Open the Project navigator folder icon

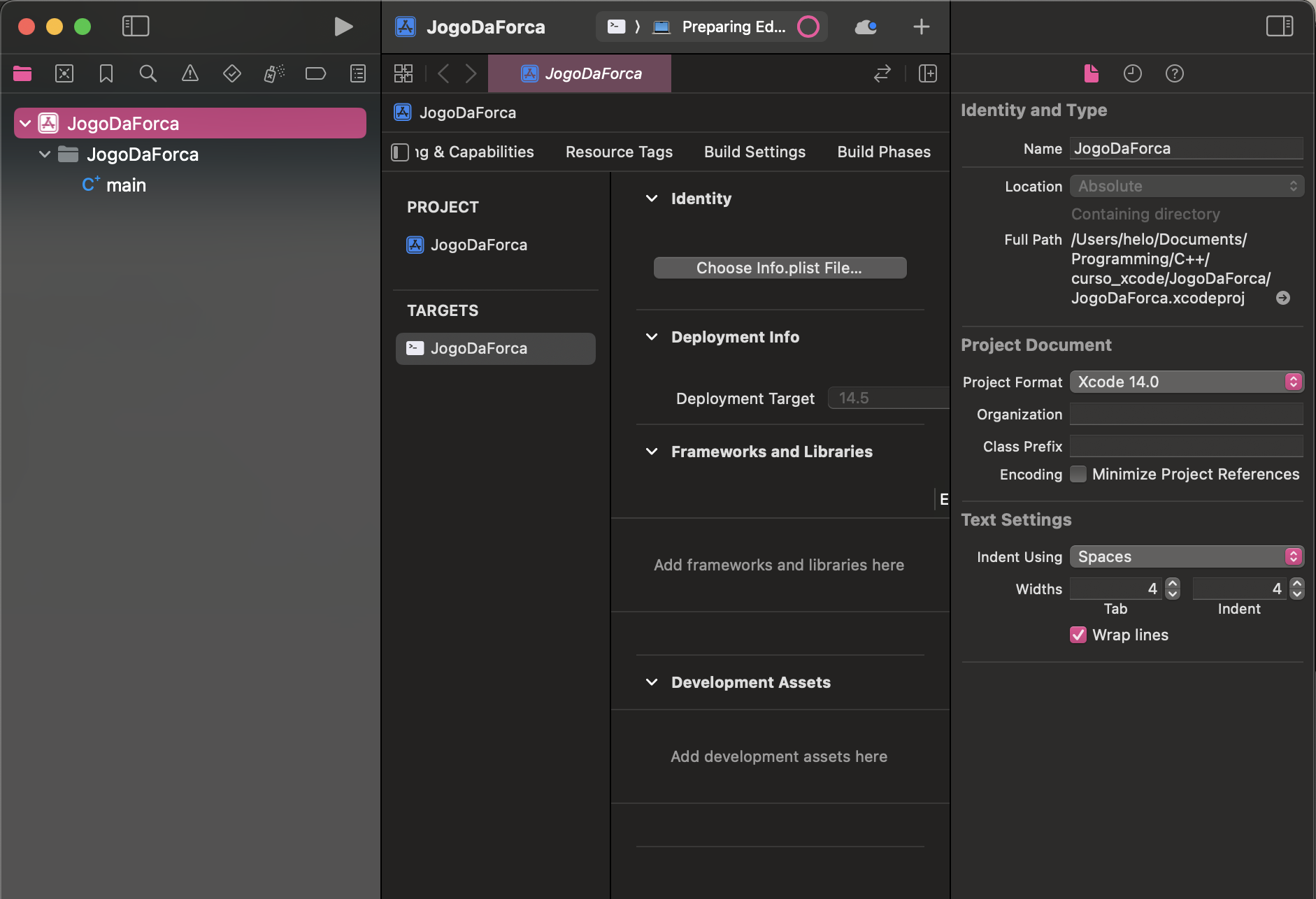(22, 73)
